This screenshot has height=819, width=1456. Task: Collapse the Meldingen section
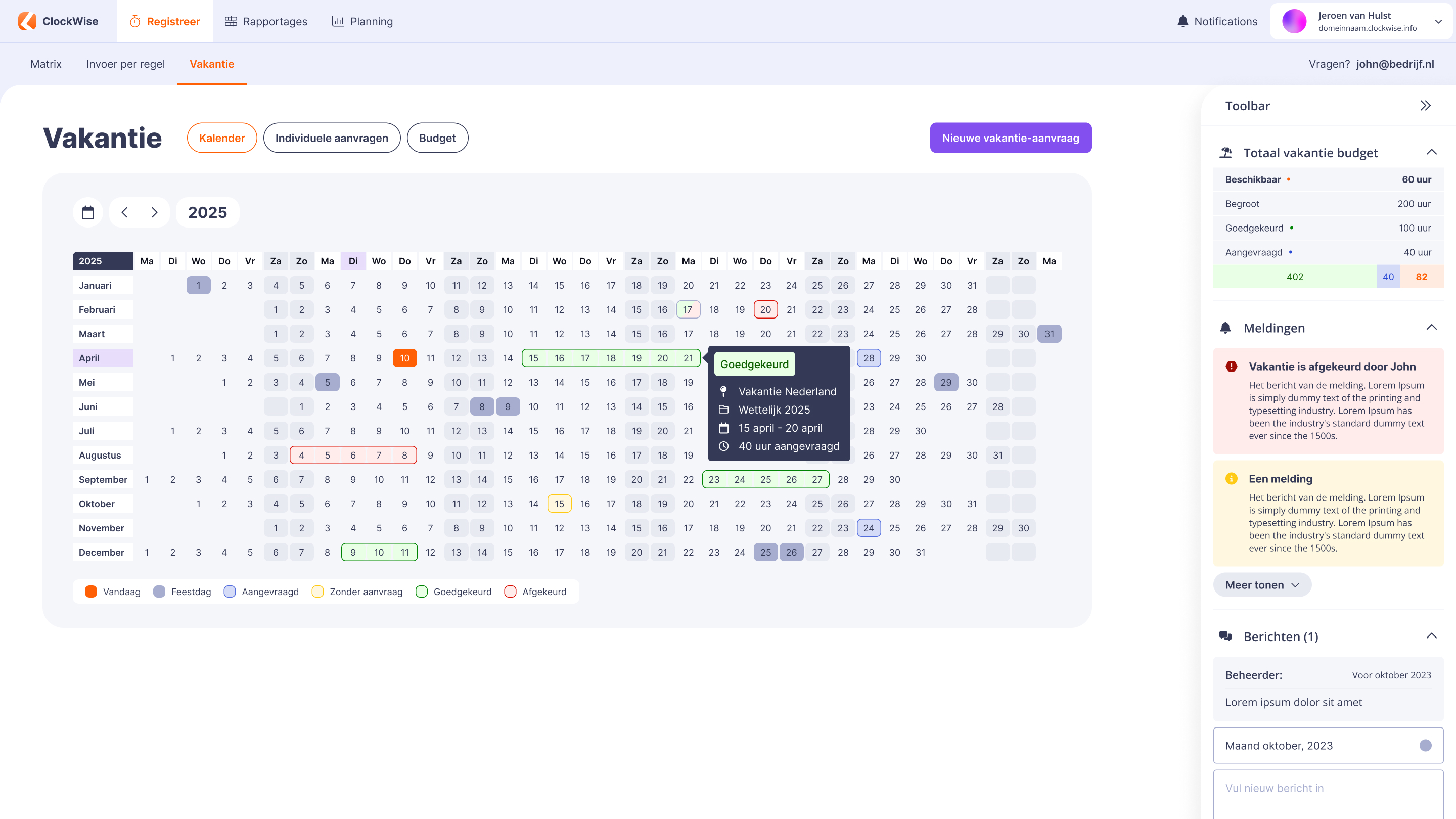click(1431, 328)
